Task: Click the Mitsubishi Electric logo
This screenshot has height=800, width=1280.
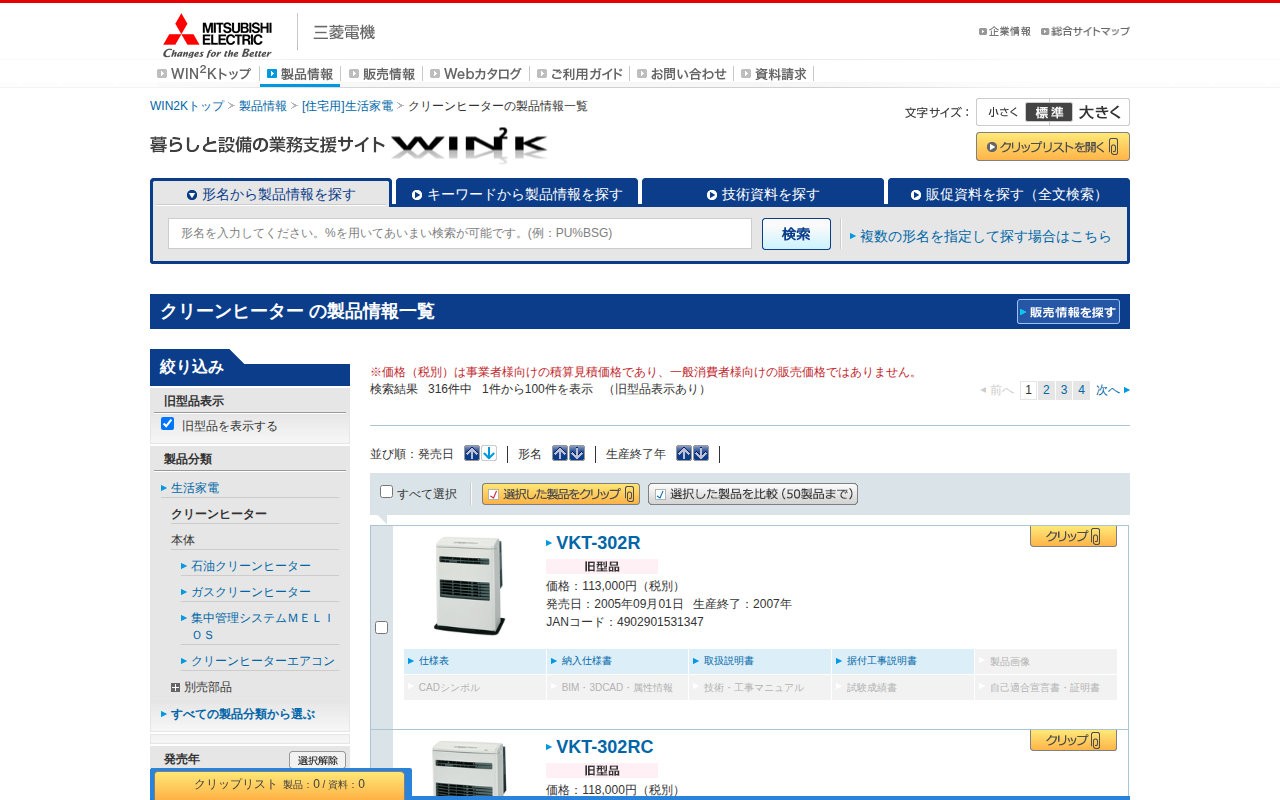Action: [217, 35]
